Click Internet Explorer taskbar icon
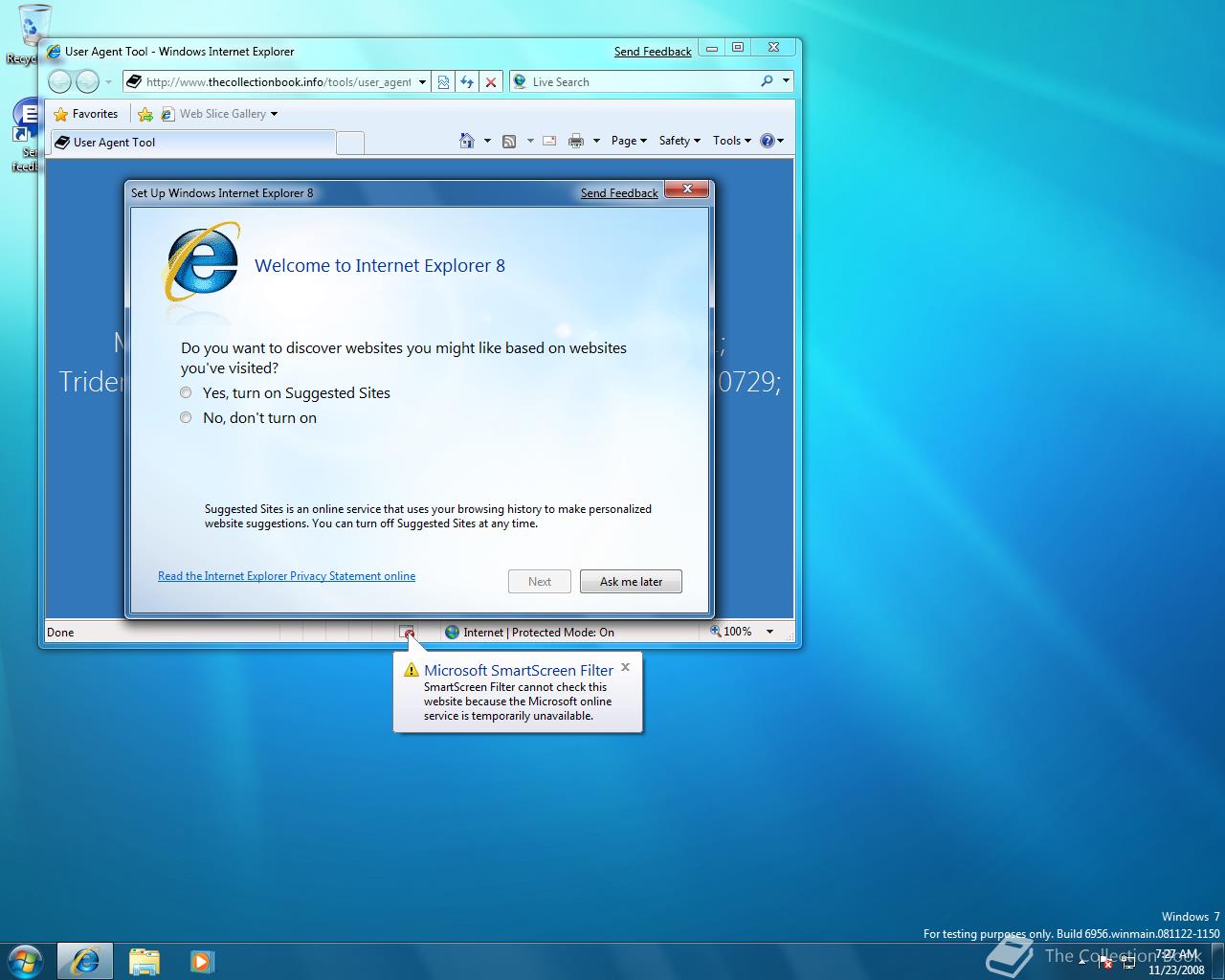 (x=85, y=961)
